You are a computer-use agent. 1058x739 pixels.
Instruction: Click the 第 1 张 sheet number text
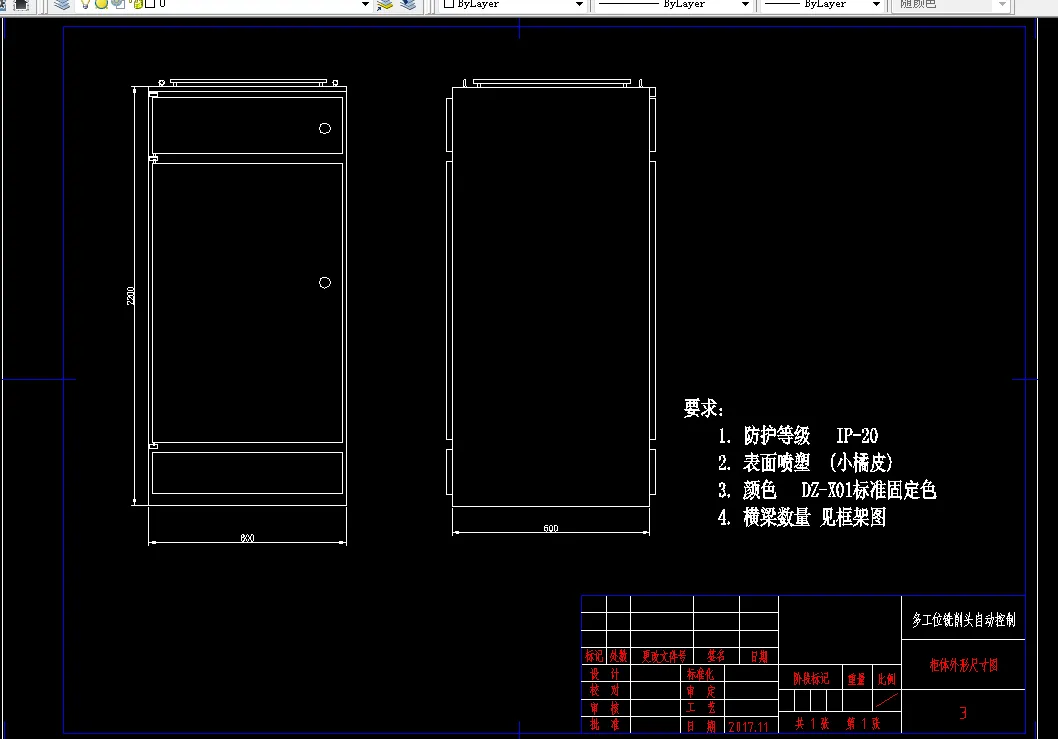[x=863, y=723]
